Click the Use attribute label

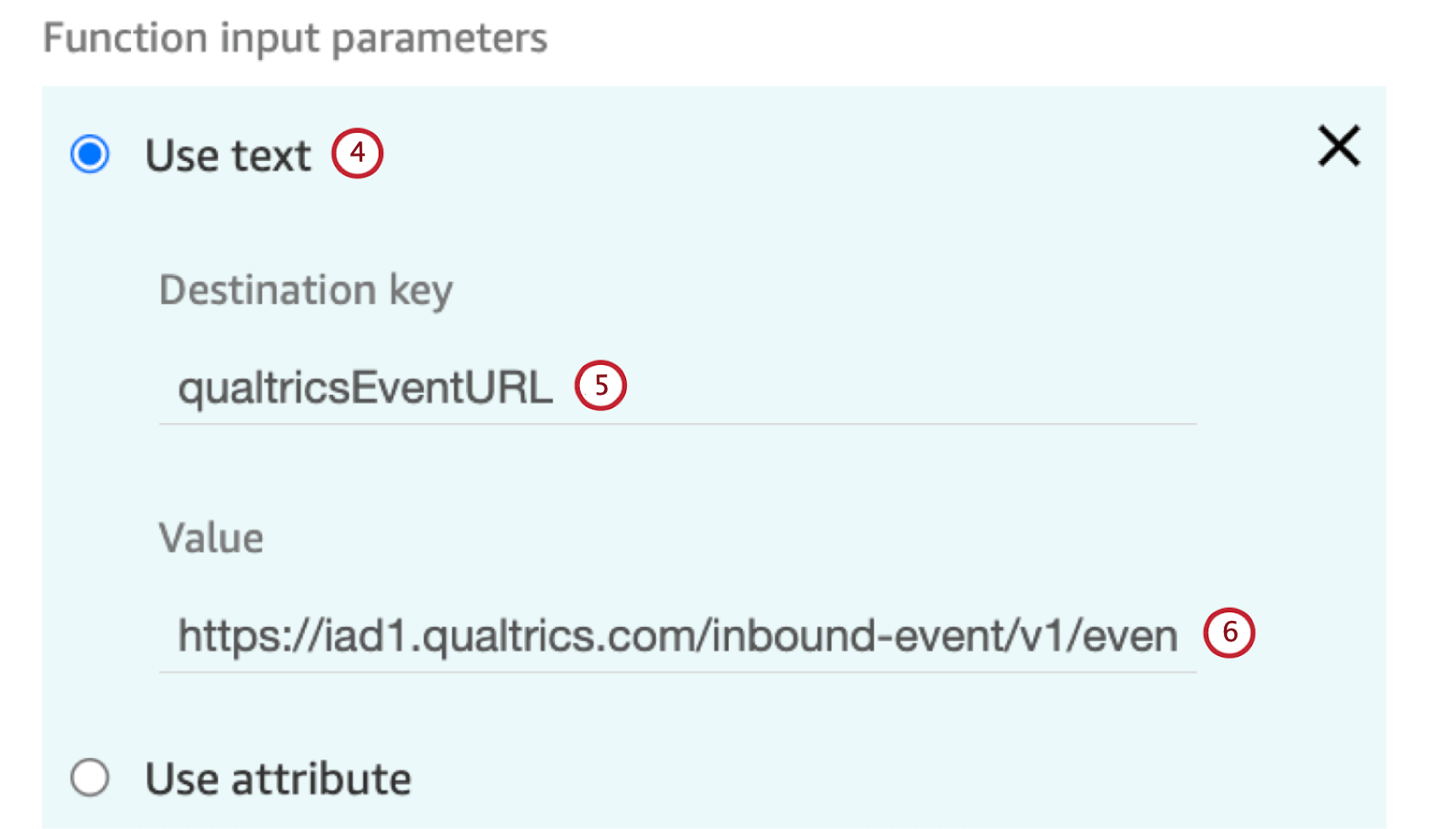278,778
